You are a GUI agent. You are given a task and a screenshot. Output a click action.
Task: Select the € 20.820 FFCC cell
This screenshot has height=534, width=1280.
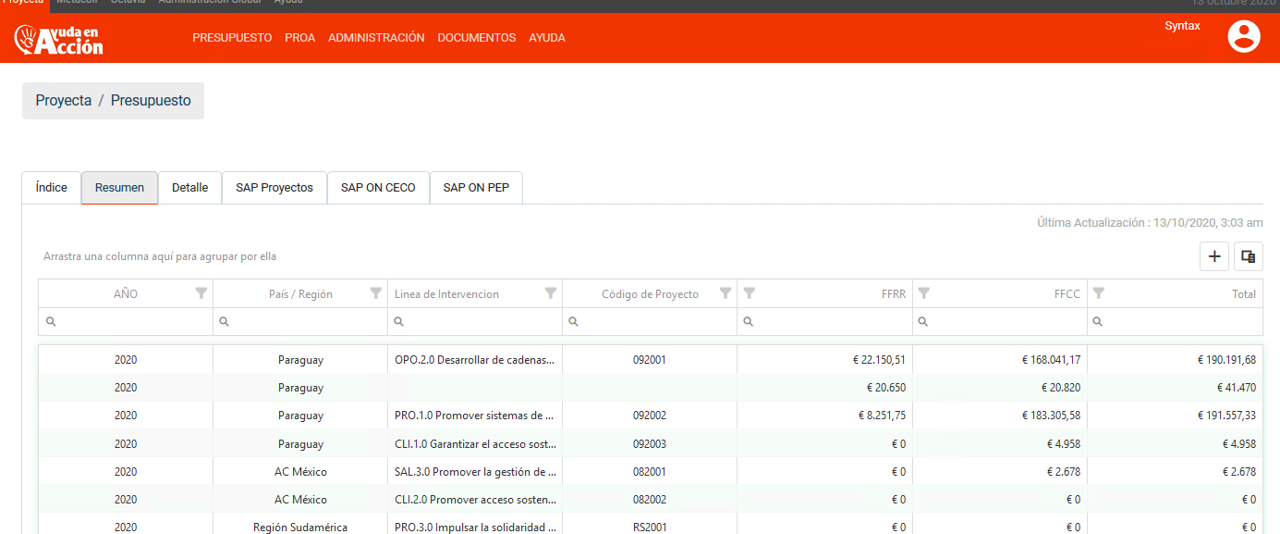(1000, 388)
